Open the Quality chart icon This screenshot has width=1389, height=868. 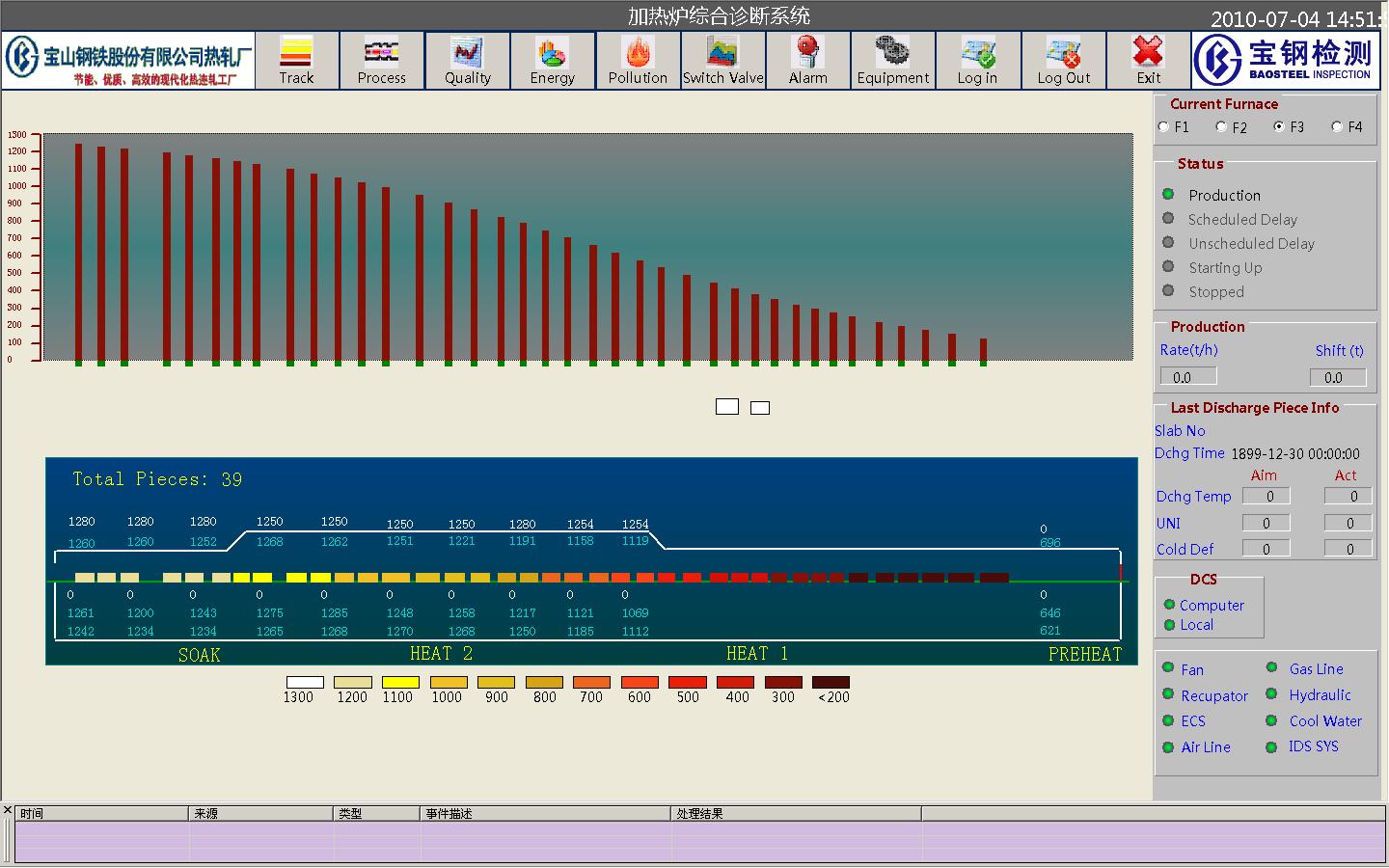coord(467,60)
